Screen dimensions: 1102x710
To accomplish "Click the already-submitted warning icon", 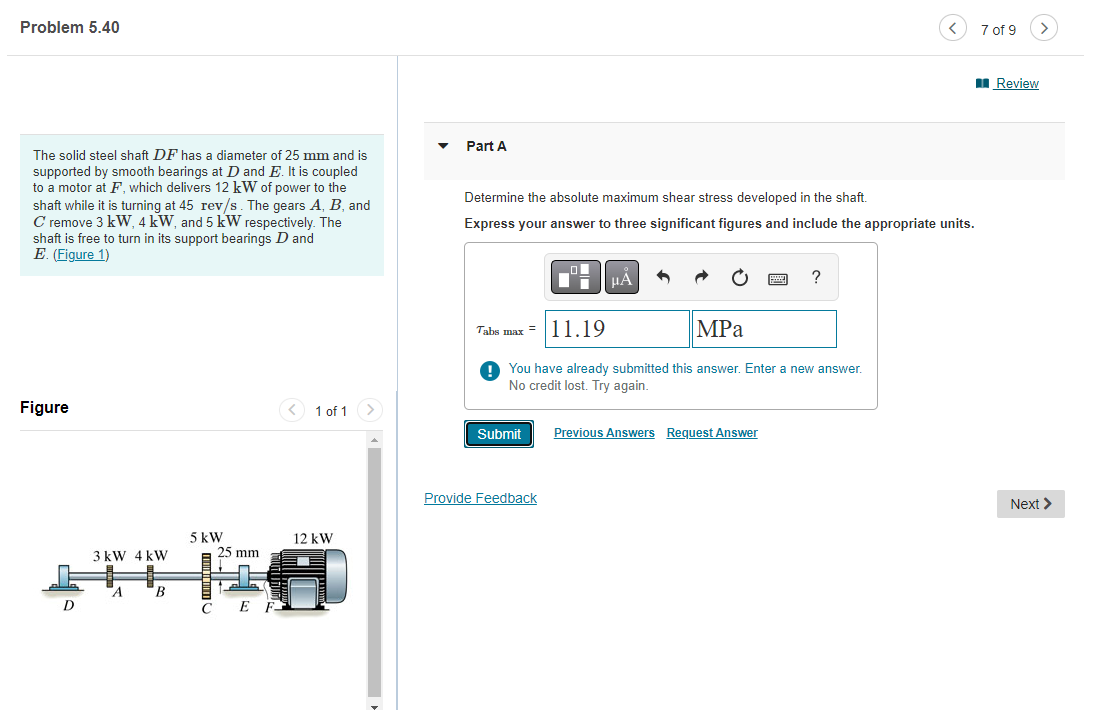I will pos(489,370).
